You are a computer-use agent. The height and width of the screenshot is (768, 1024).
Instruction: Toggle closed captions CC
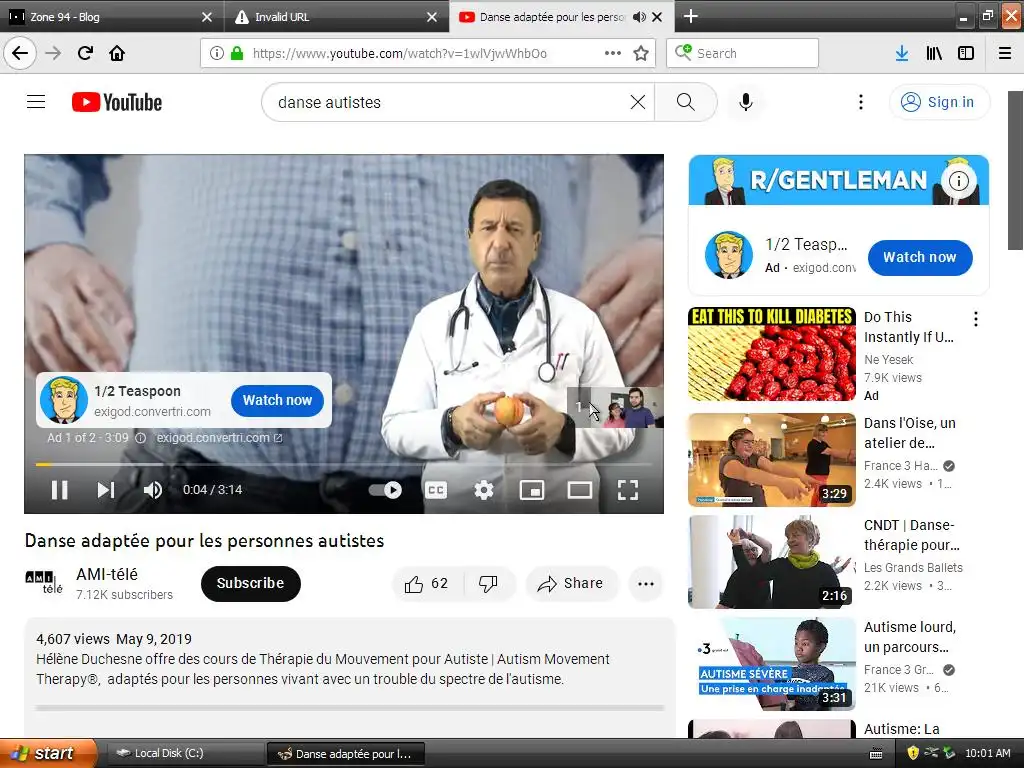click(436, 490)
